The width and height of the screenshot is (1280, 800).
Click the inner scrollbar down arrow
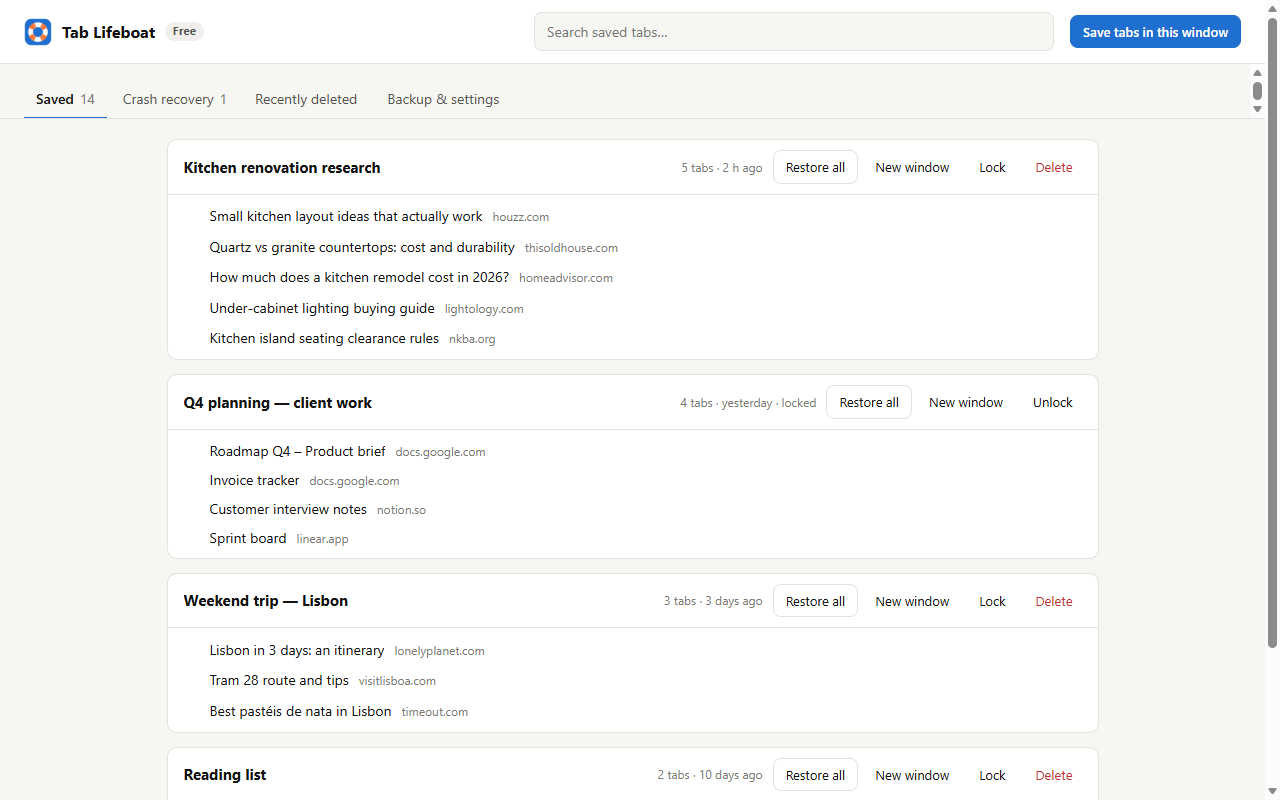[x=1257, y=109]
